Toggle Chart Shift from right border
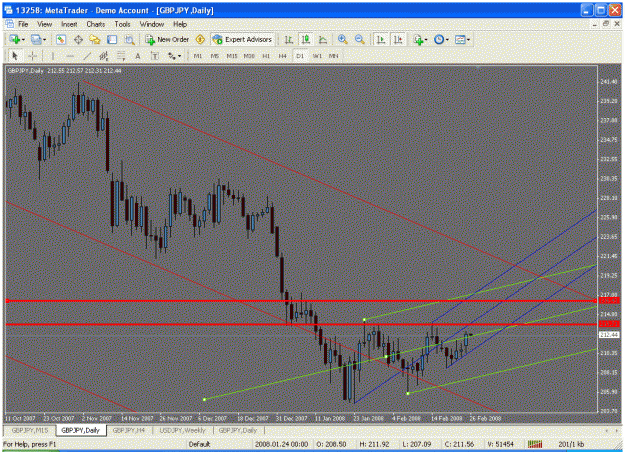This screenshot has height=452, width=625. pos(398,39)
